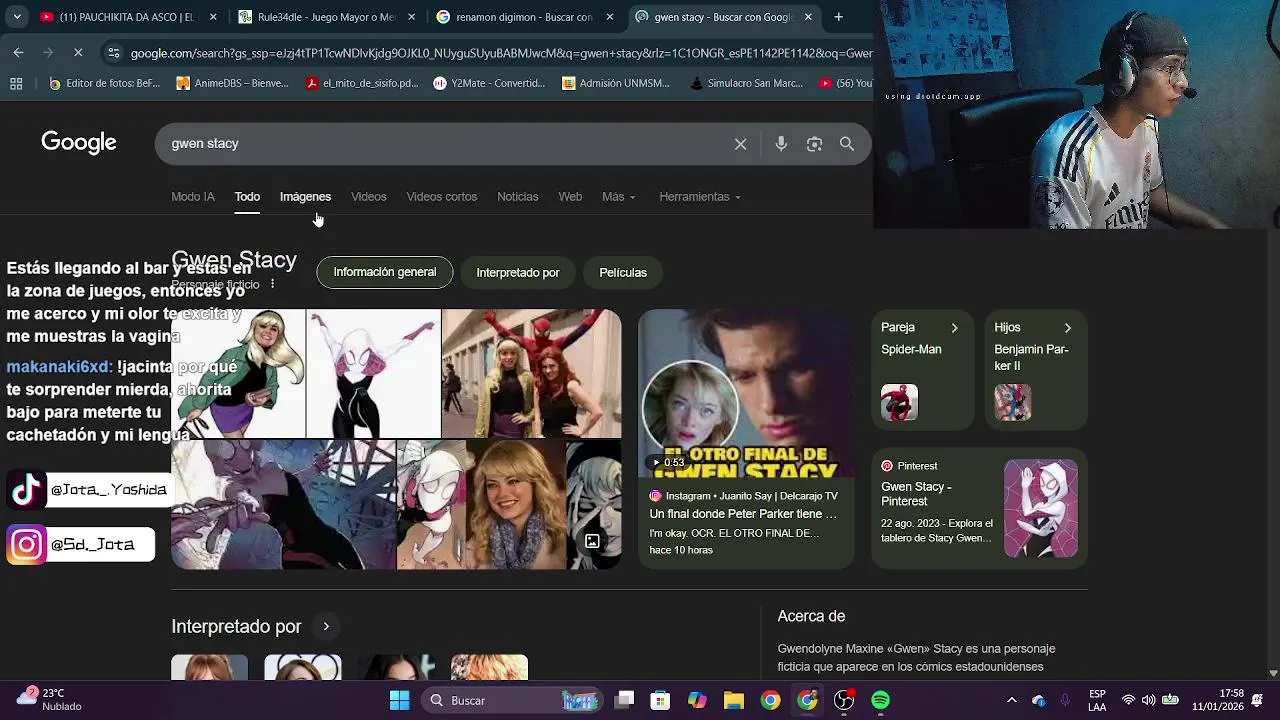
Task: Open Y2Mate Convertidor bookmark
Action: click(490, 84)
